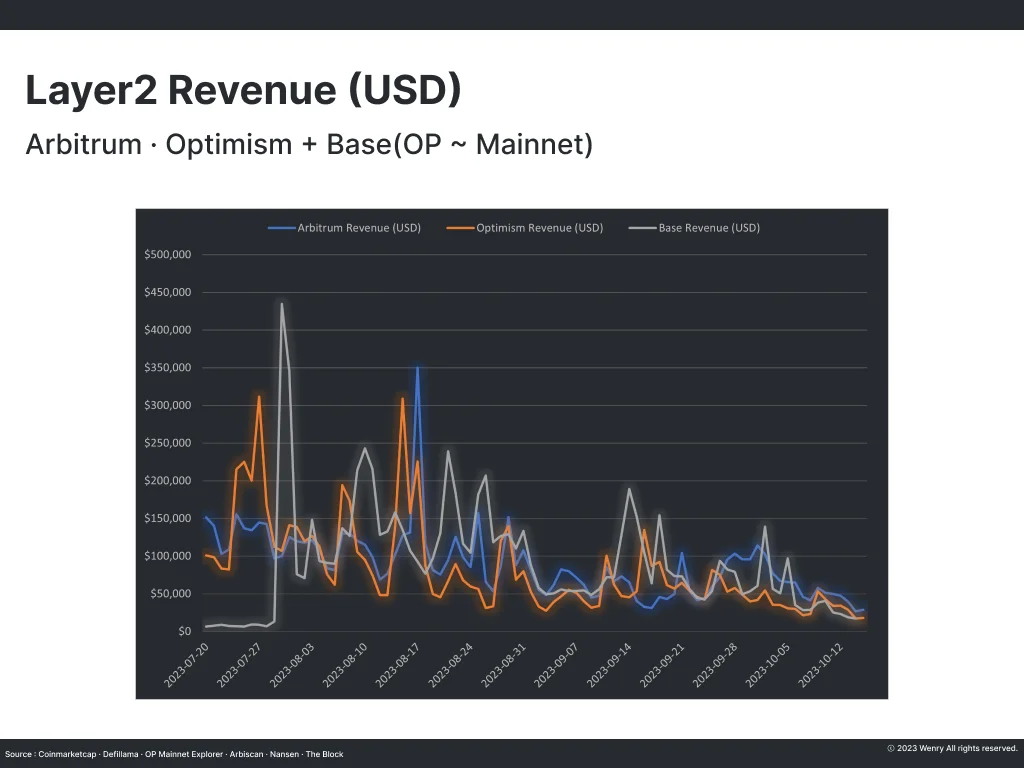Click the $0 y-axis label
The image size is (1024, 768).
point(185,632)
